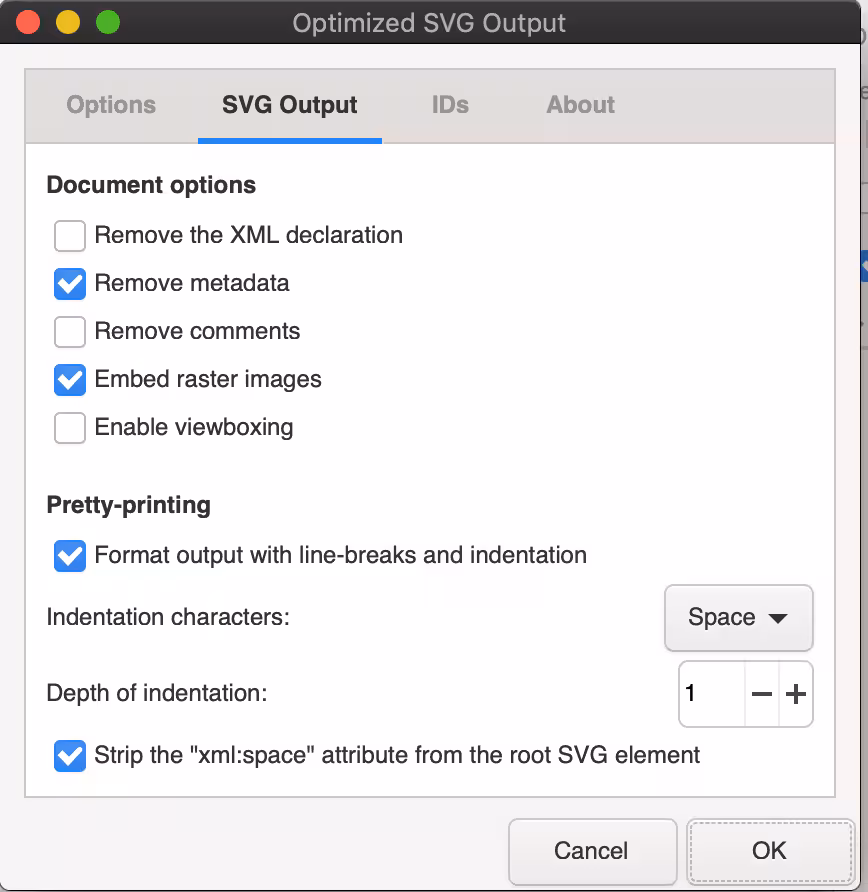Open the IDs tab
This screenshot has height=892, width=868.
point(450,105)
